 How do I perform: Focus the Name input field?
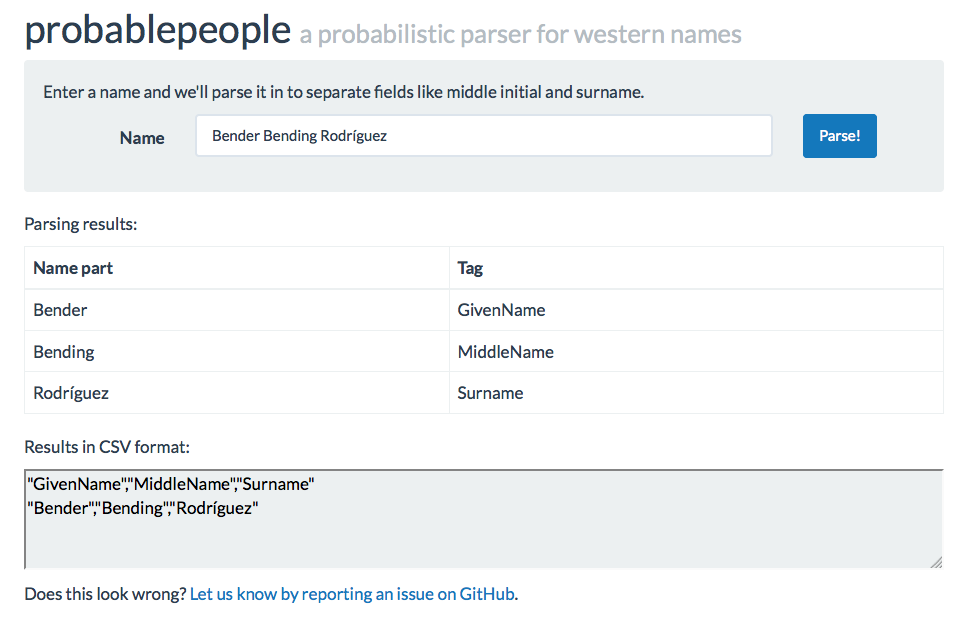483,136
